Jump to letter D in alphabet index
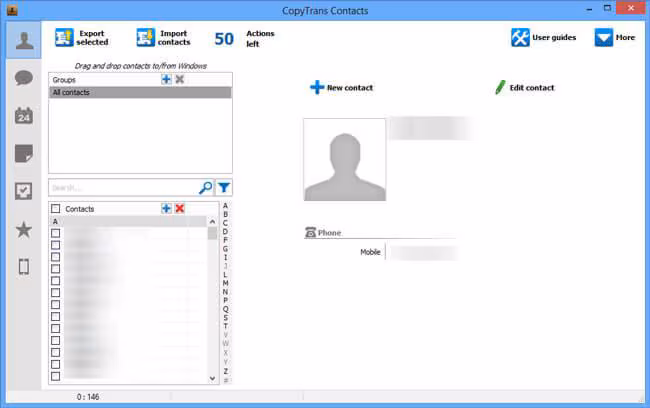This screenshot has width=650, height=408. click(x=226, y=231)
